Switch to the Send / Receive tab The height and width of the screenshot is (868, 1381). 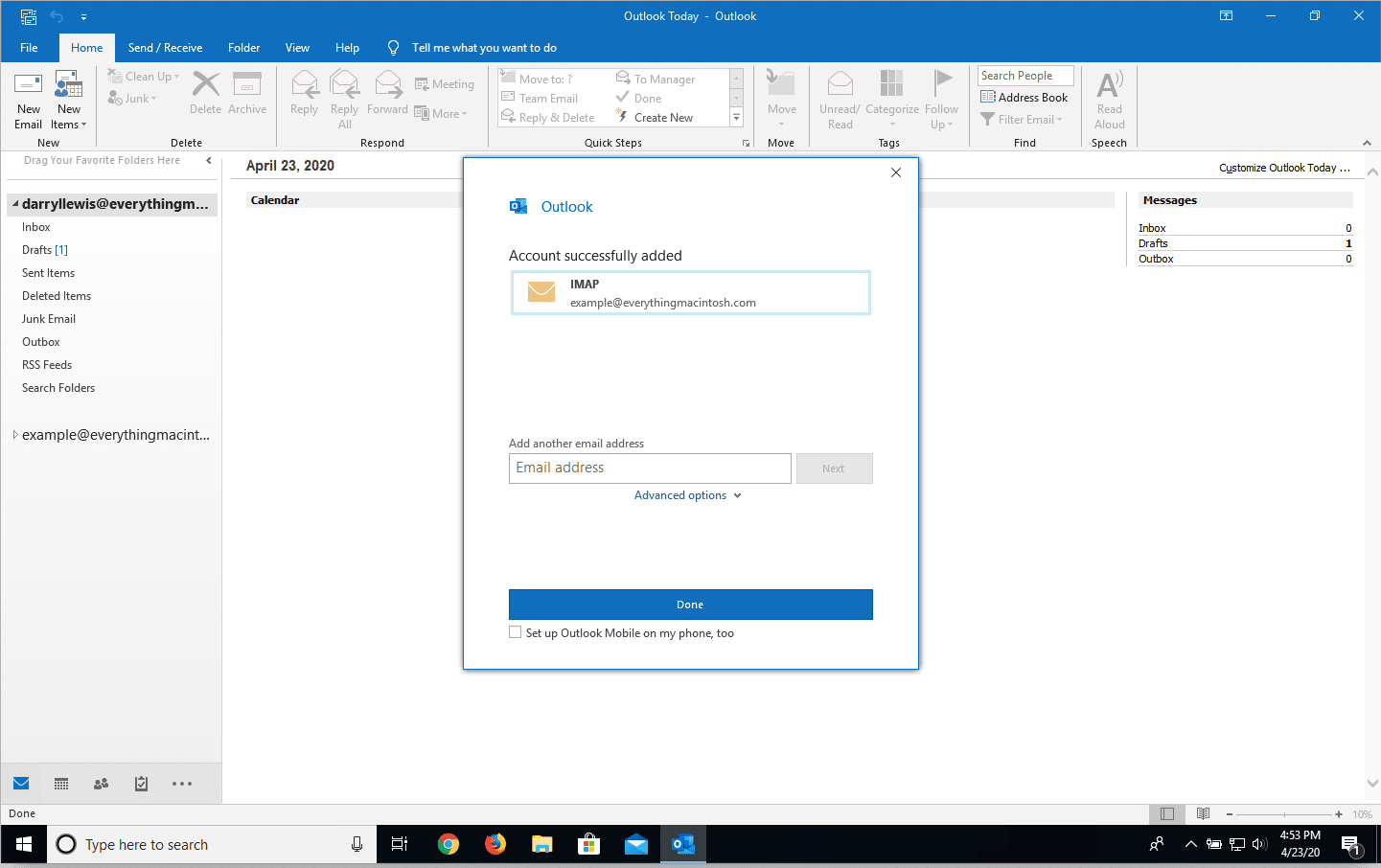click(x=165, y=48)
